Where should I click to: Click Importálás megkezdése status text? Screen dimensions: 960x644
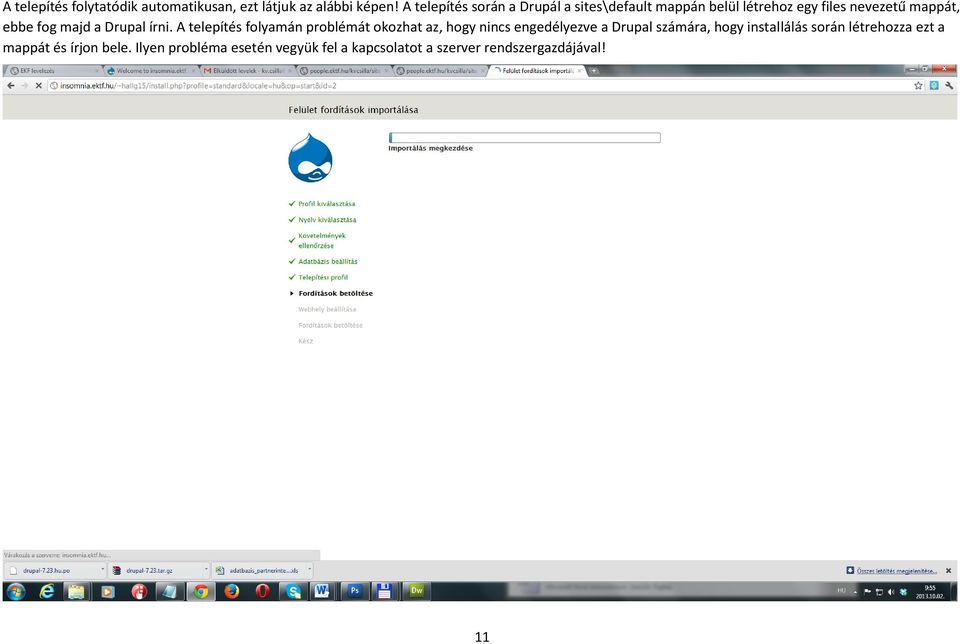pyautogui.click(x=430, y=148)
